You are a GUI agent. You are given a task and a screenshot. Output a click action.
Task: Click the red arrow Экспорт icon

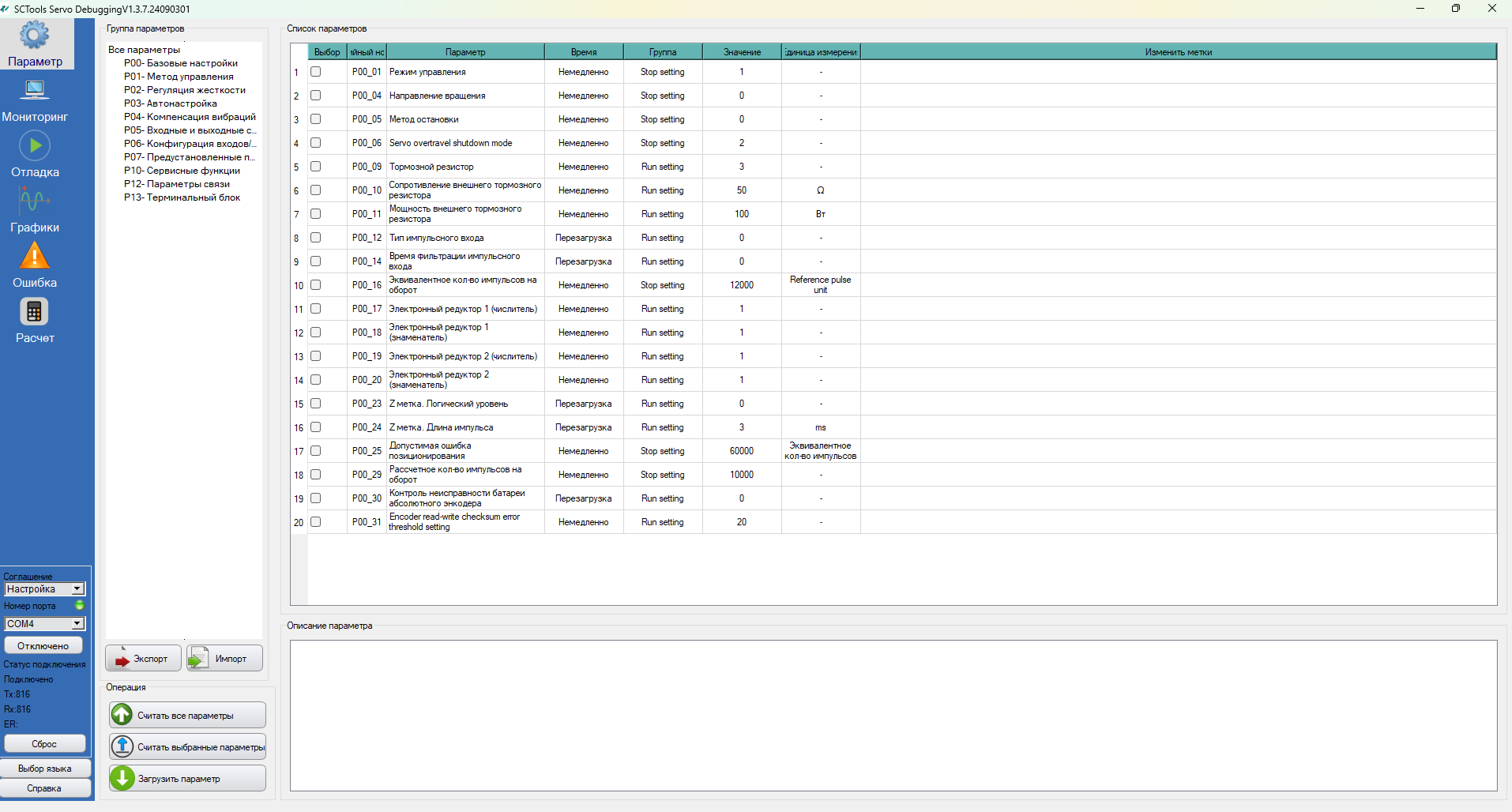[x=122, y=659]
